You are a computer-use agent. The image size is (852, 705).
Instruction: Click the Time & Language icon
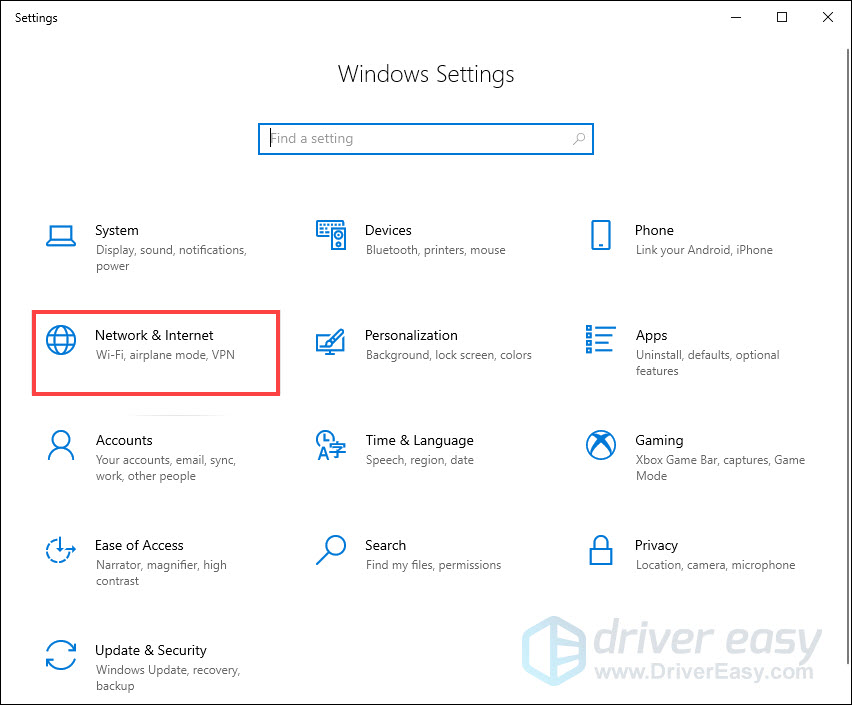coord(331,446)
